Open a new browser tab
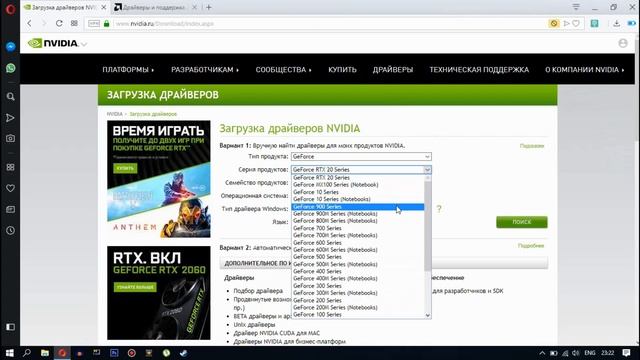 pyautogui.click(x=209, y=7)
